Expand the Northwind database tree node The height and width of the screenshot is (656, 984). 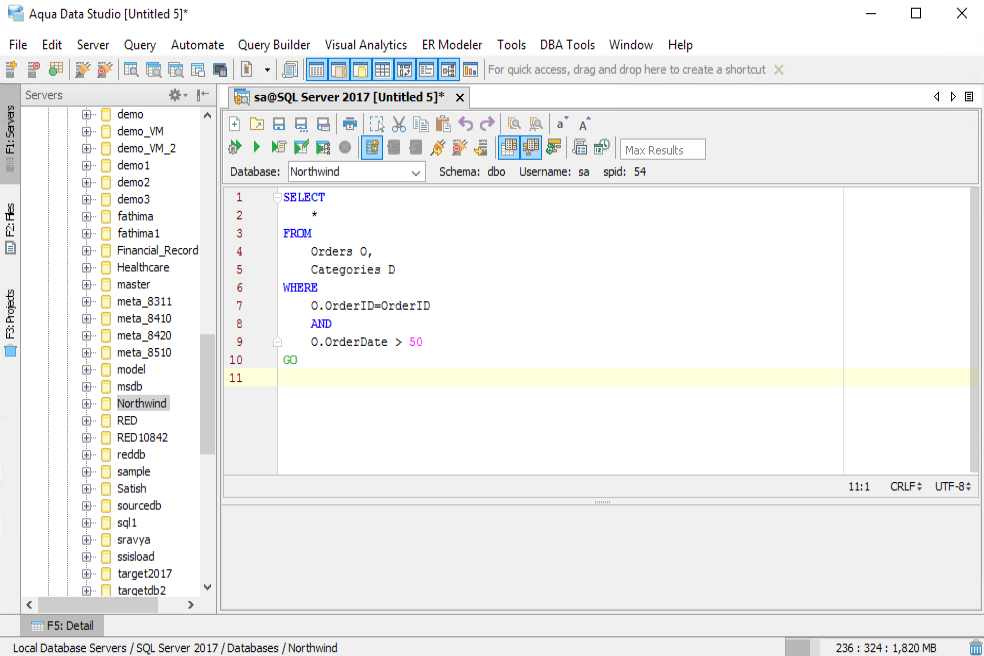87,403
